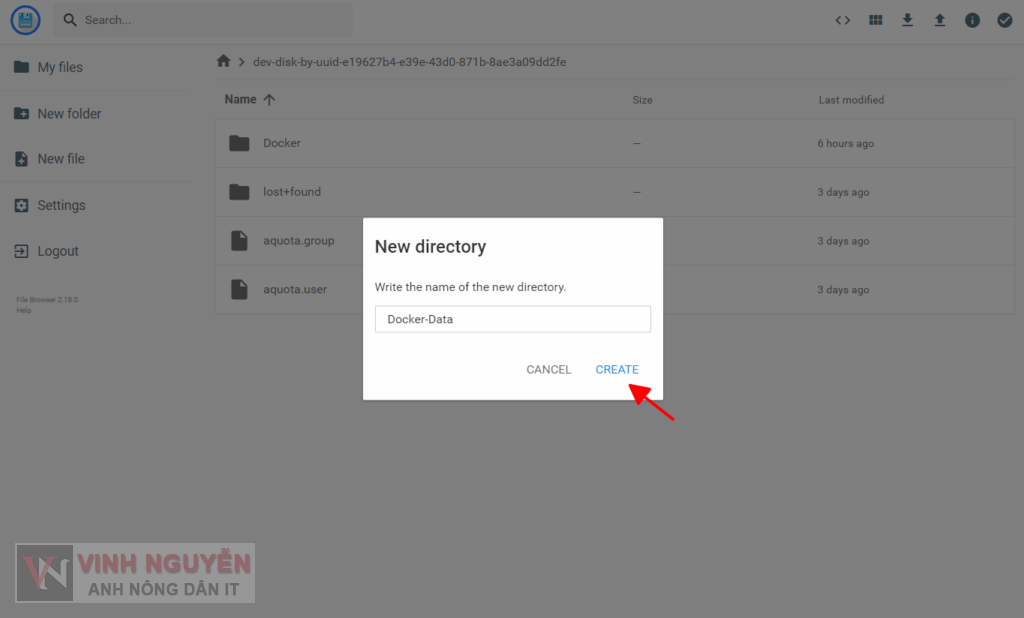
Task: Click the home icon in the breadcrumb
Action: [223, 61]
